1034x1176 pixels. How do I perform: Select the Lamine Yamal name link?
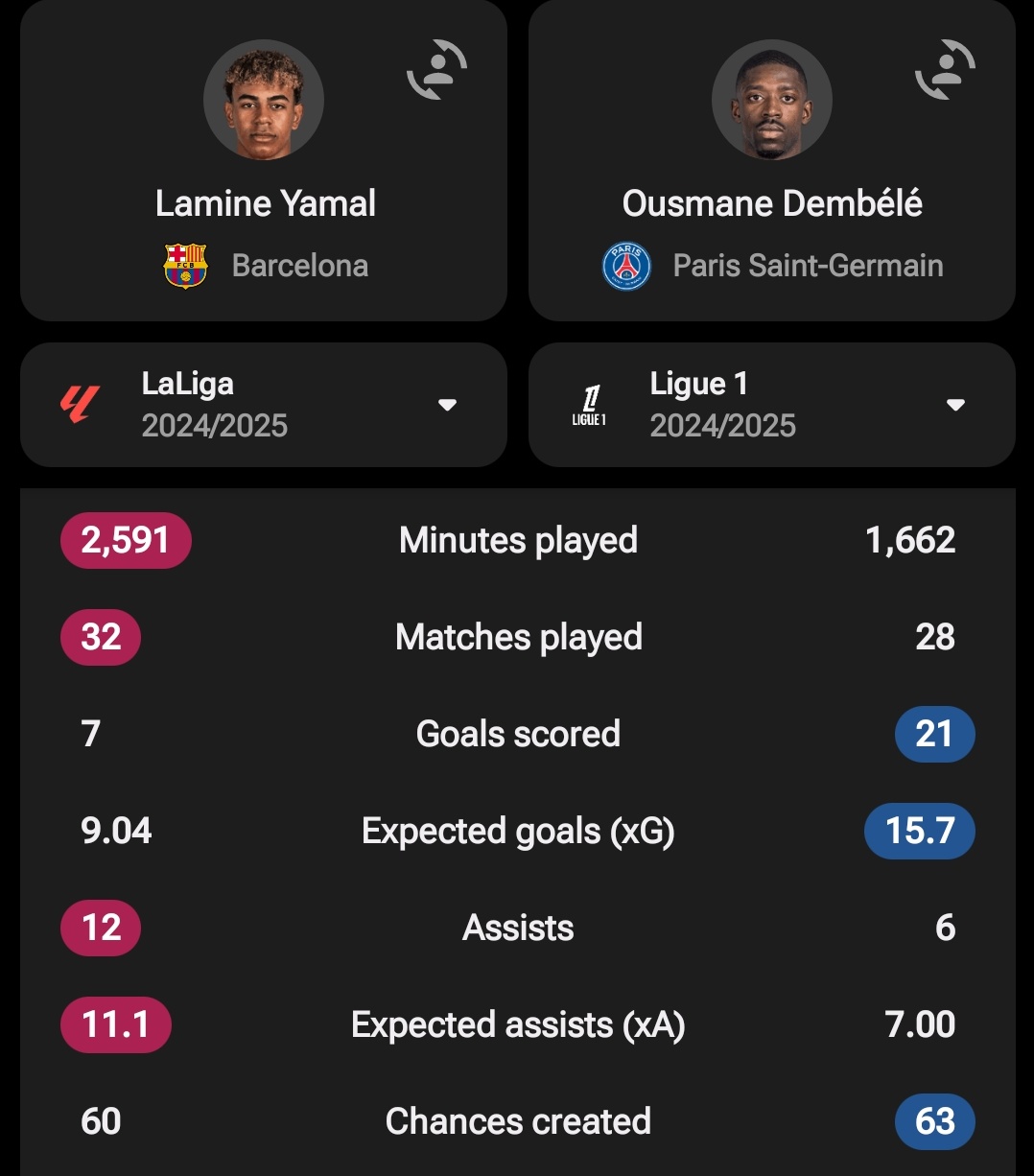tap(266, 203)
